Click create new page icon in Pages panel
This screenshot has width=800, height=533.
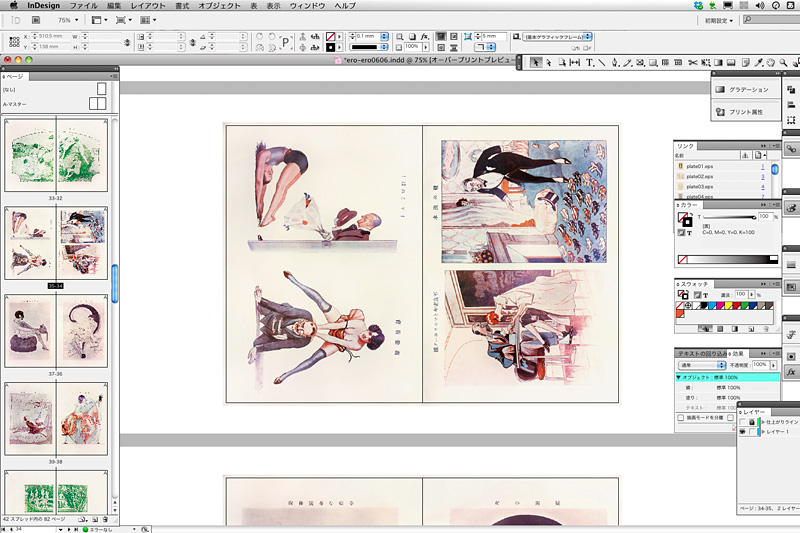pos(95,519)
